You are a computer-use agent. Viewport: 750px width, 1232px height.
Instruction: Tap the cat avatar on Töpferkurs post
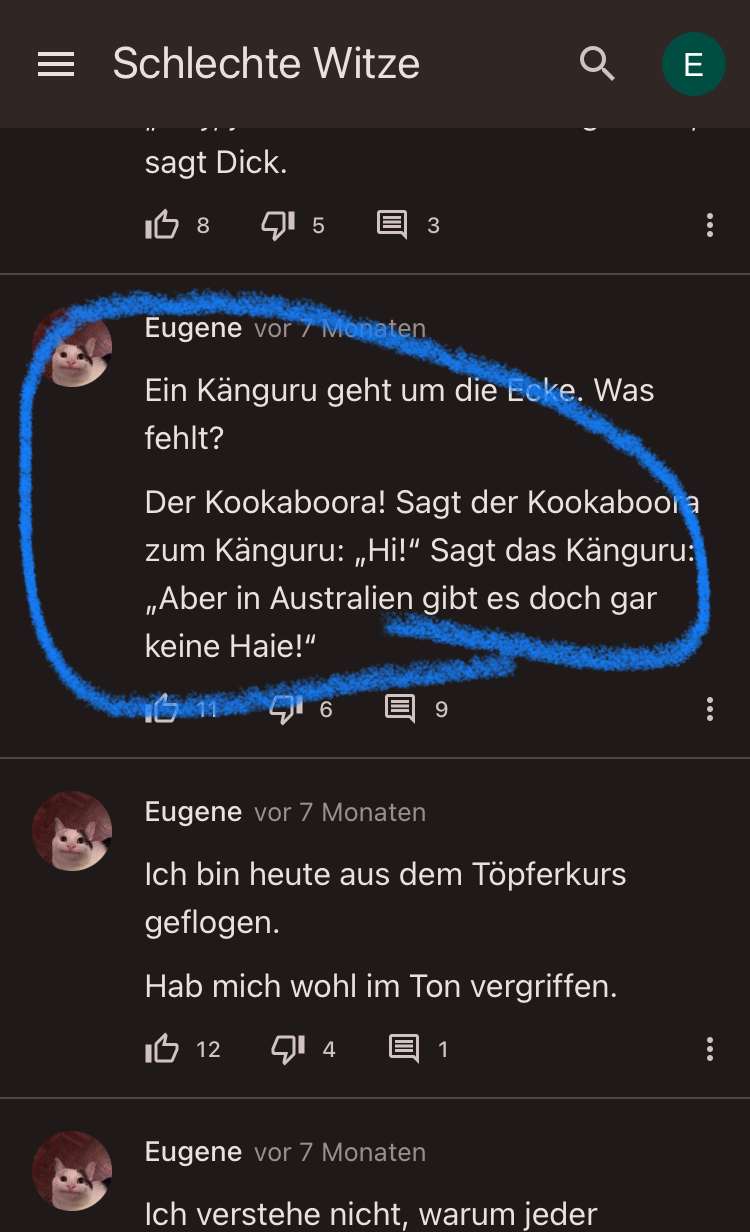pos(72,831)
